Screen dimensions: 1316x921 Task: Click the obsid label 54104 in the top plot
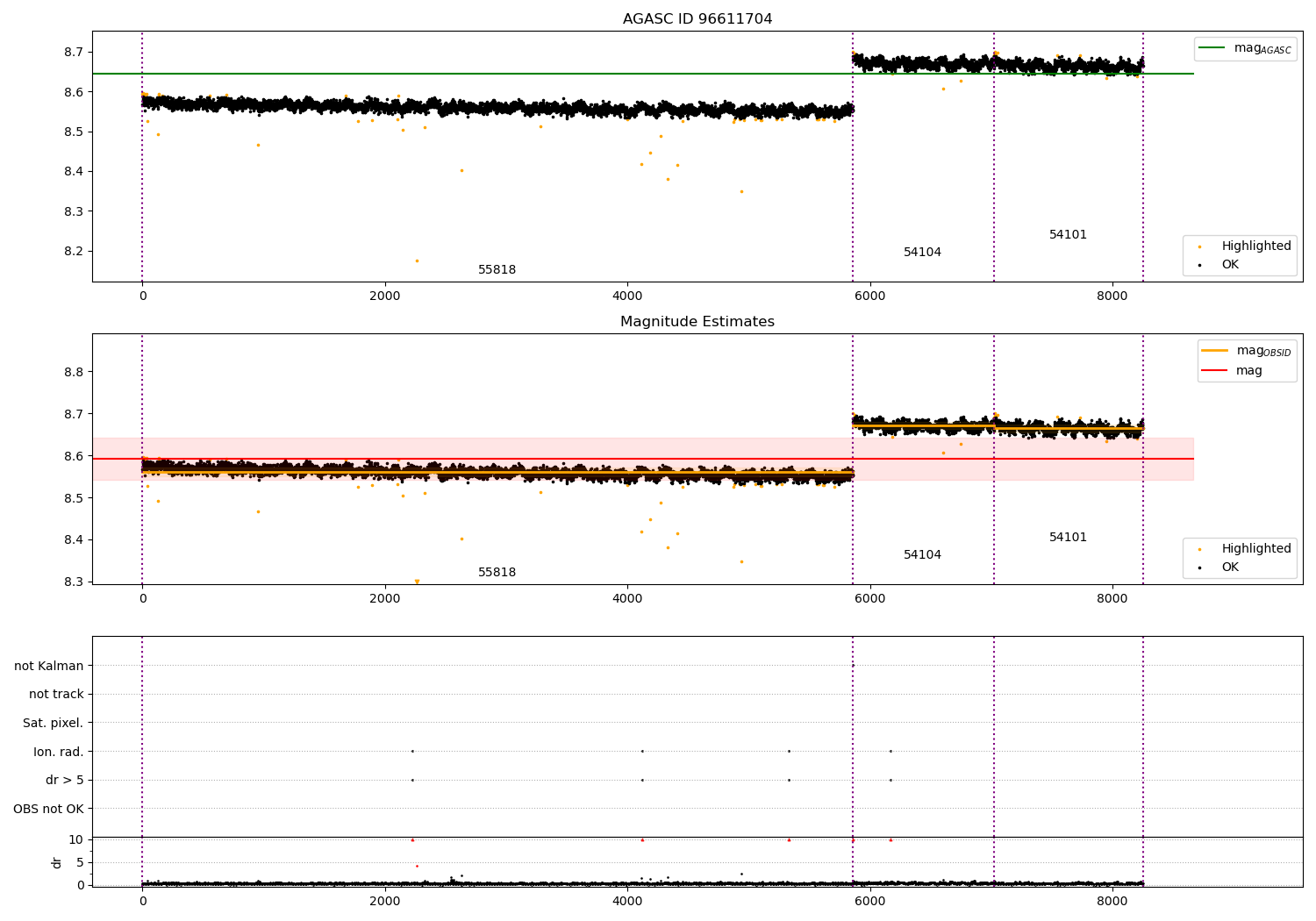(922, 252)
